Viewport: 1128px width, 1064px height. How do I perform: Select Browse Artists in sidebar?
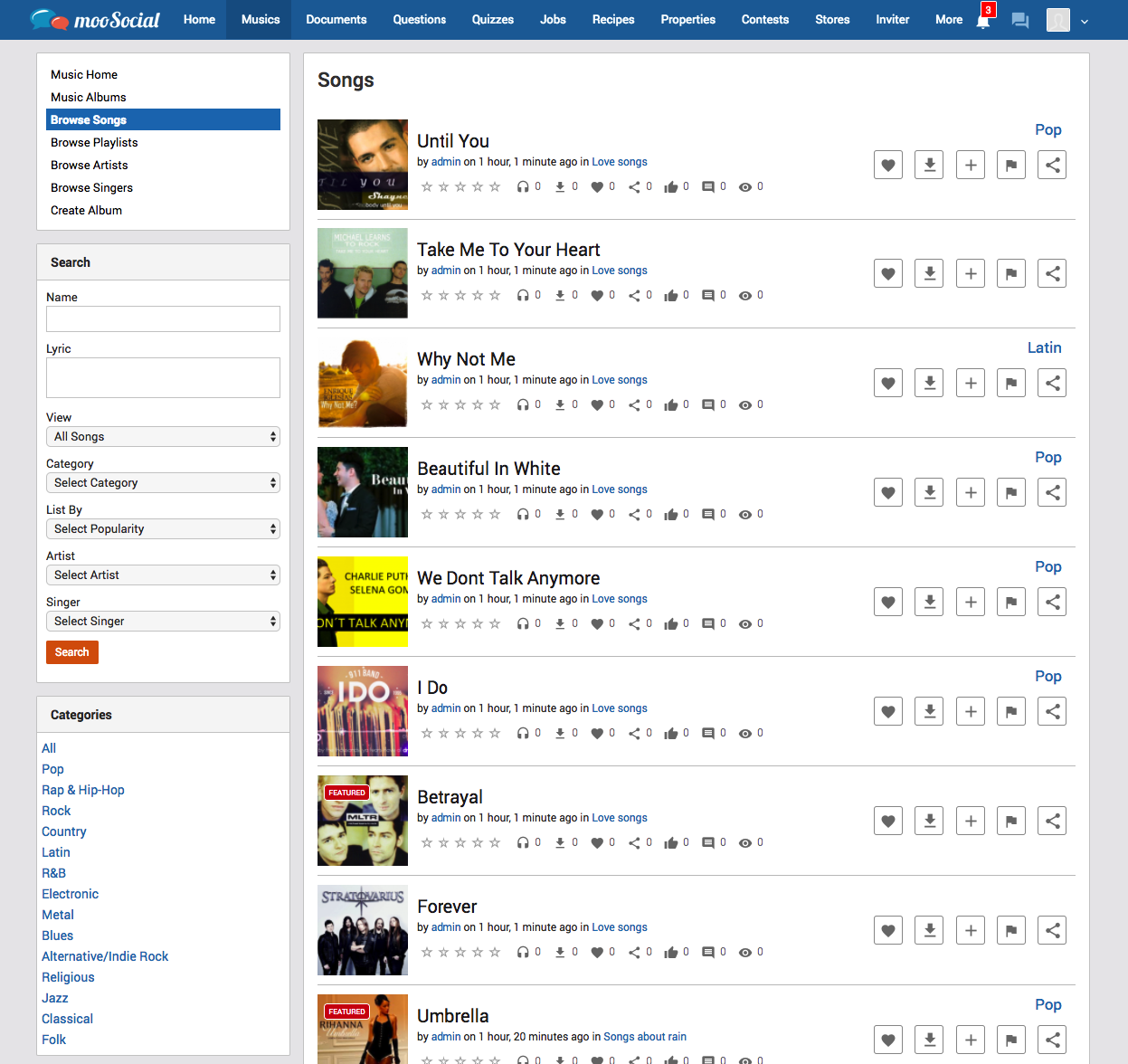(90, 165)
